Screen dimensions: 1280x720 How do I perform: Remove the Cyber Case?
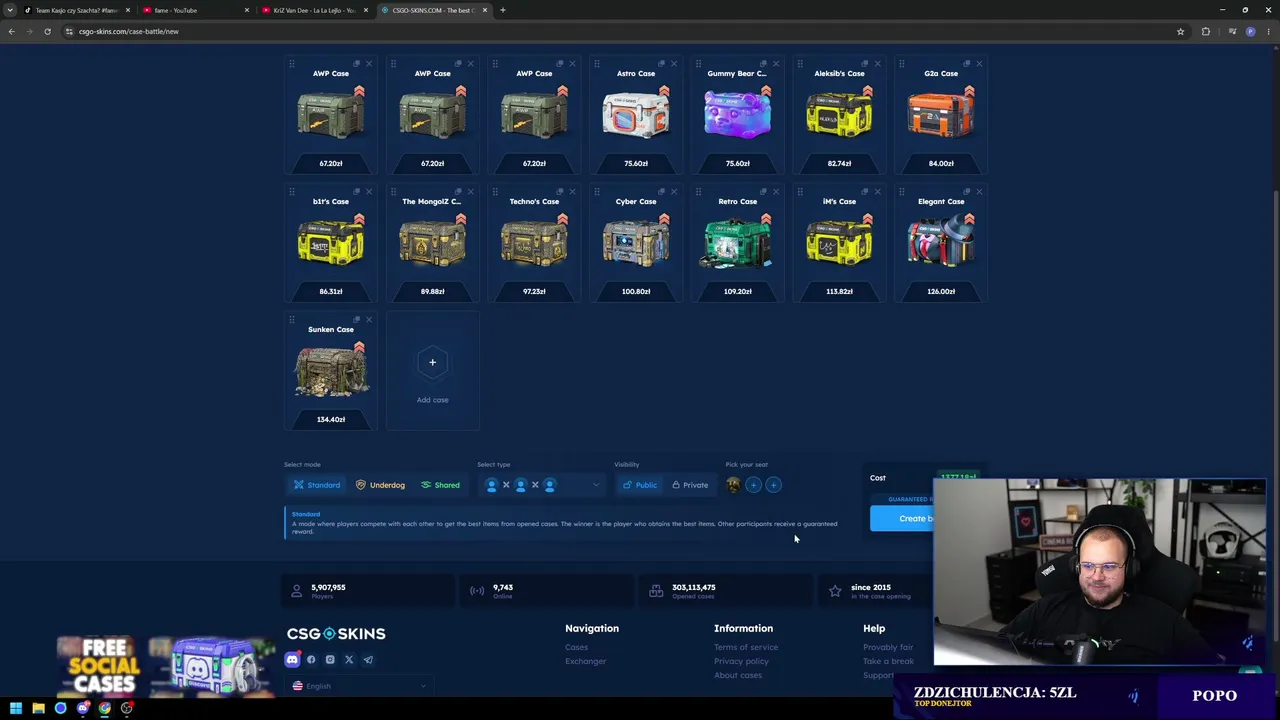pos(673,192)
